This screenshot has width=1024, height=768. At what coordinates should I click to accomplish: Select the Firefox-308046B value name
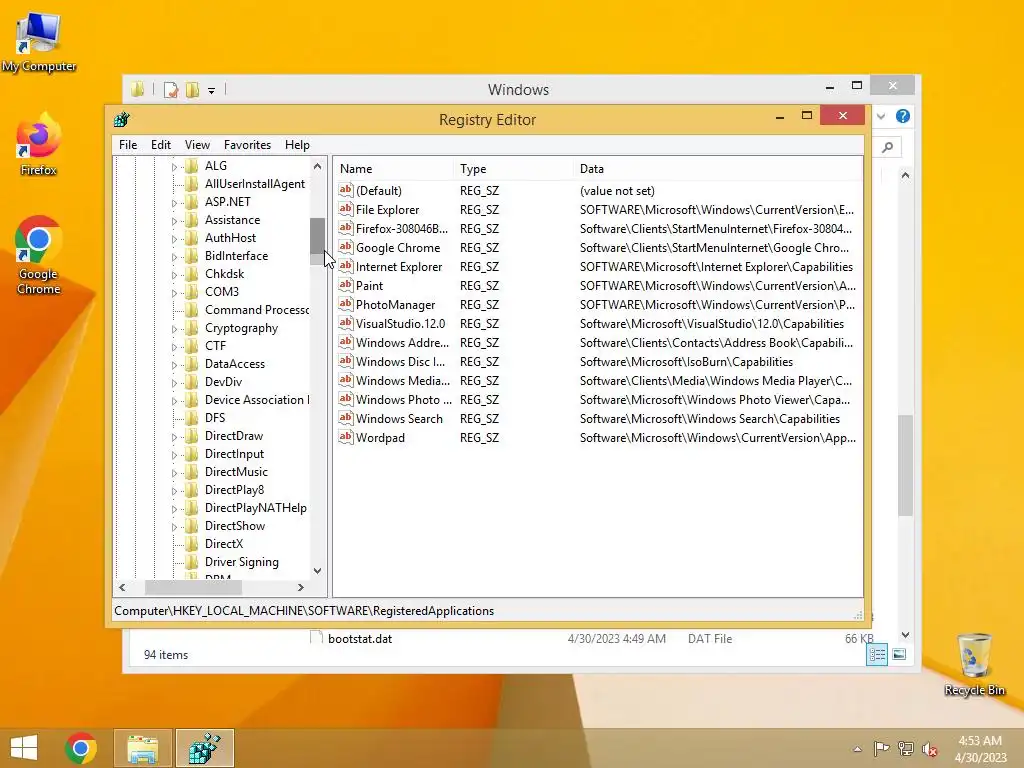click(x=402, y=229)
